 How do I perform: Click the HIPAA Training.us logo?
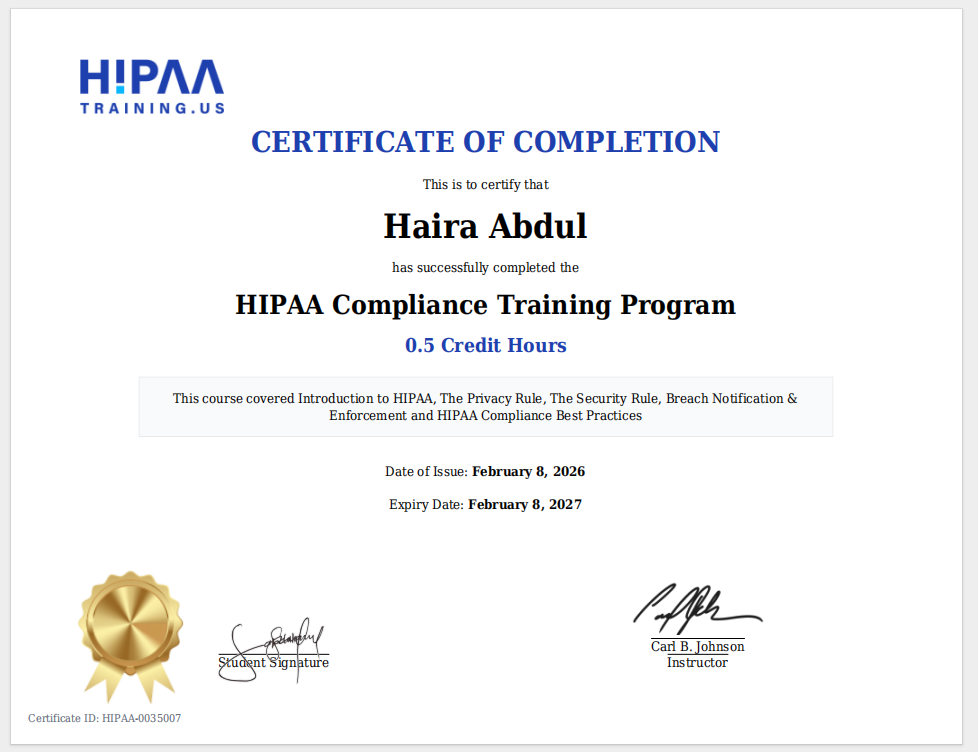click(x=151, y=84)
